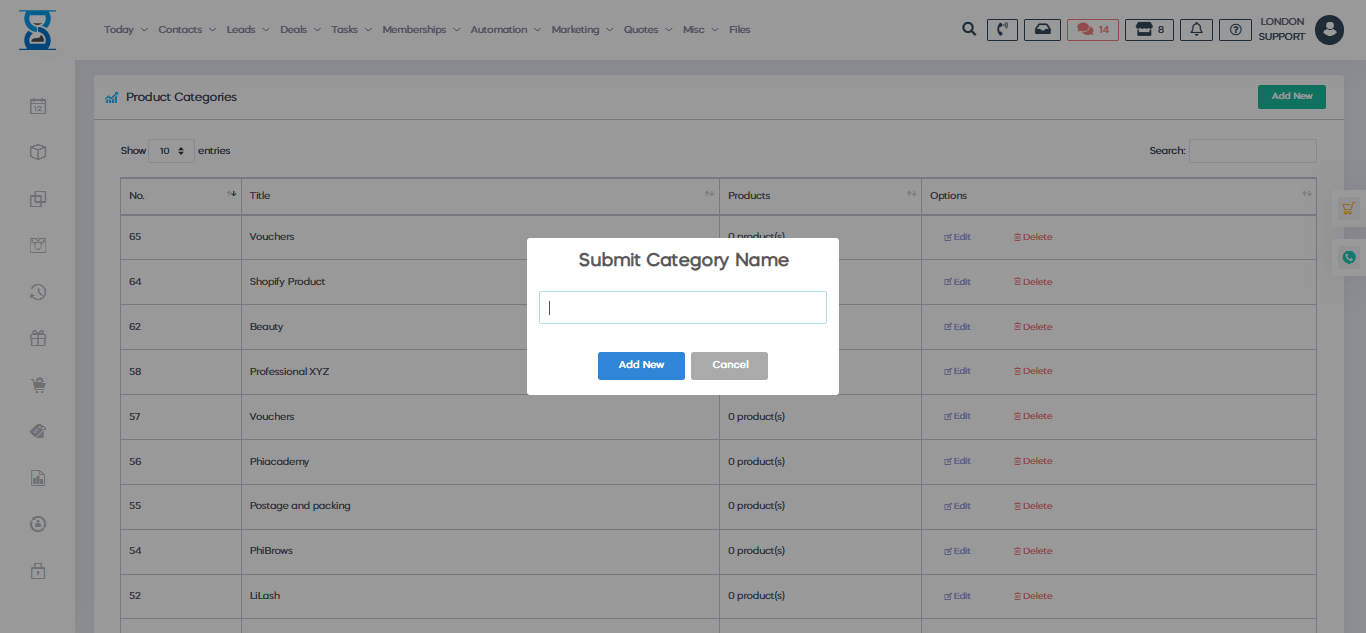
Task: Open the Show entries count dropdown
Action: (x=170, y=150)
